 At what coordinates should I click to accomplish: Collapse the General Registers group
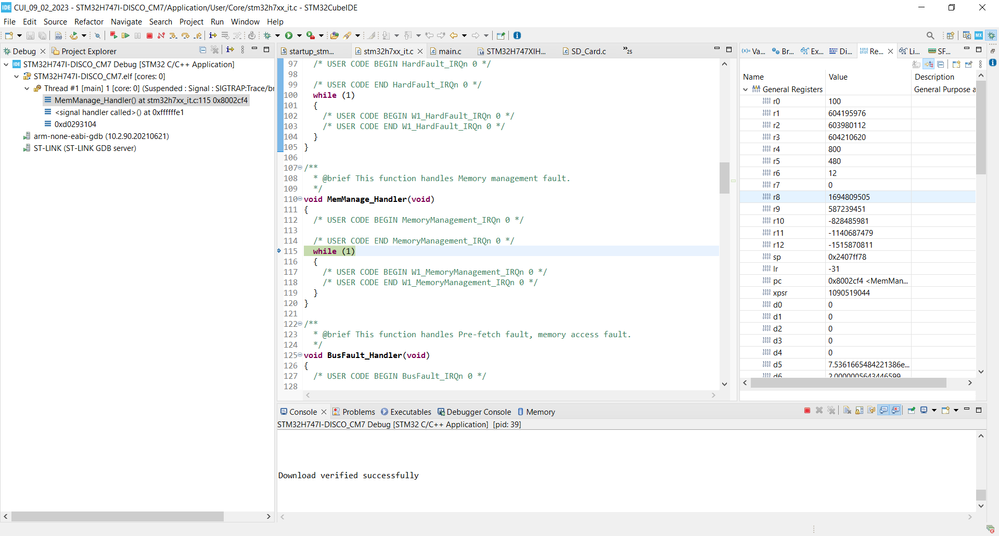(x=746, y=89)
